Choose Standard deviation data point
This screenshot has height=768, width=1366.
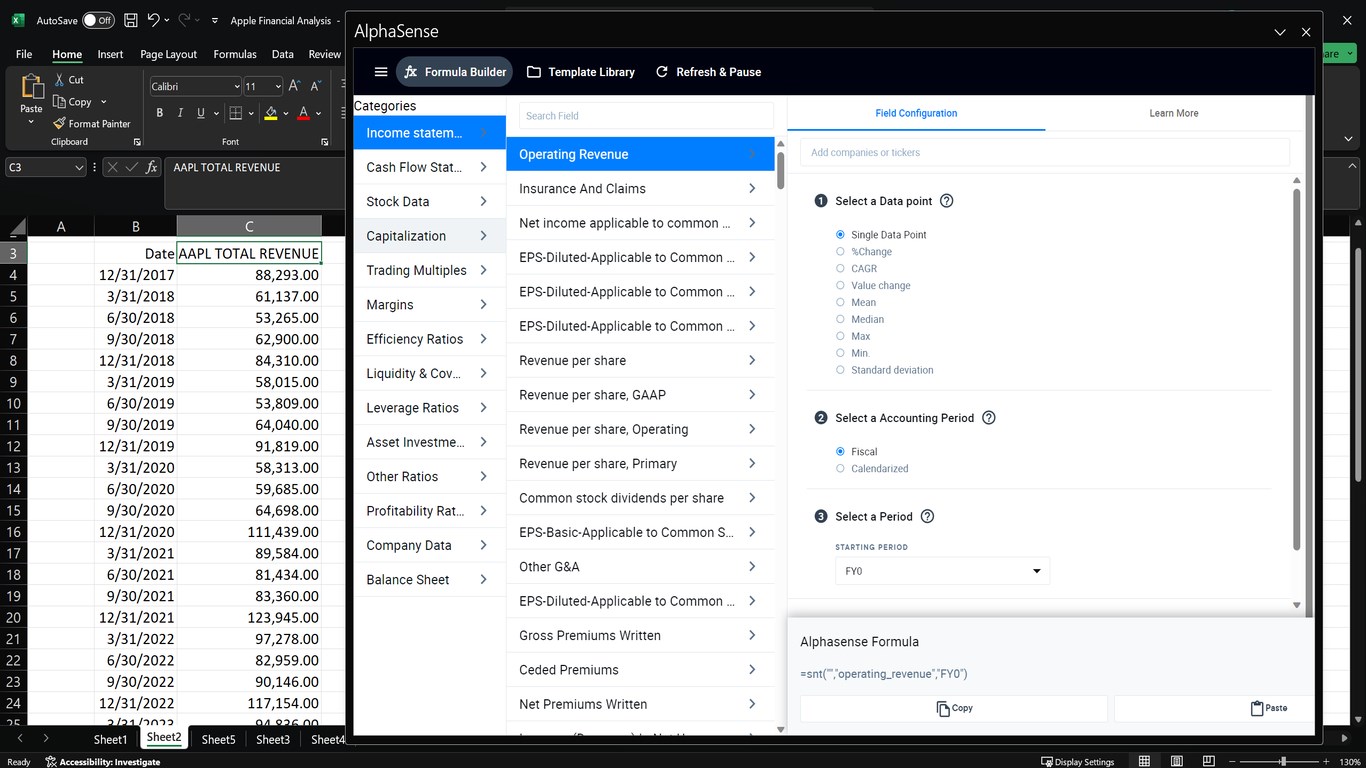(x=840, y=370)
